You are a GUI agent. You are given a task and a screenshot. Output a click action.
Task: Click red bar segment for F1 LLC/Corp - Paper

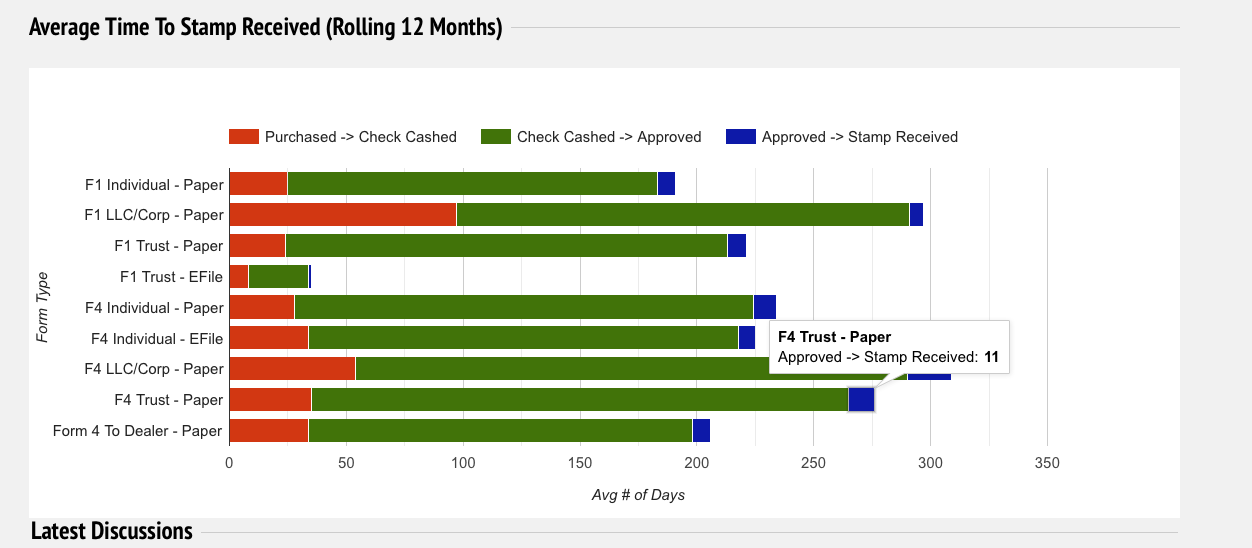[342, 215]
